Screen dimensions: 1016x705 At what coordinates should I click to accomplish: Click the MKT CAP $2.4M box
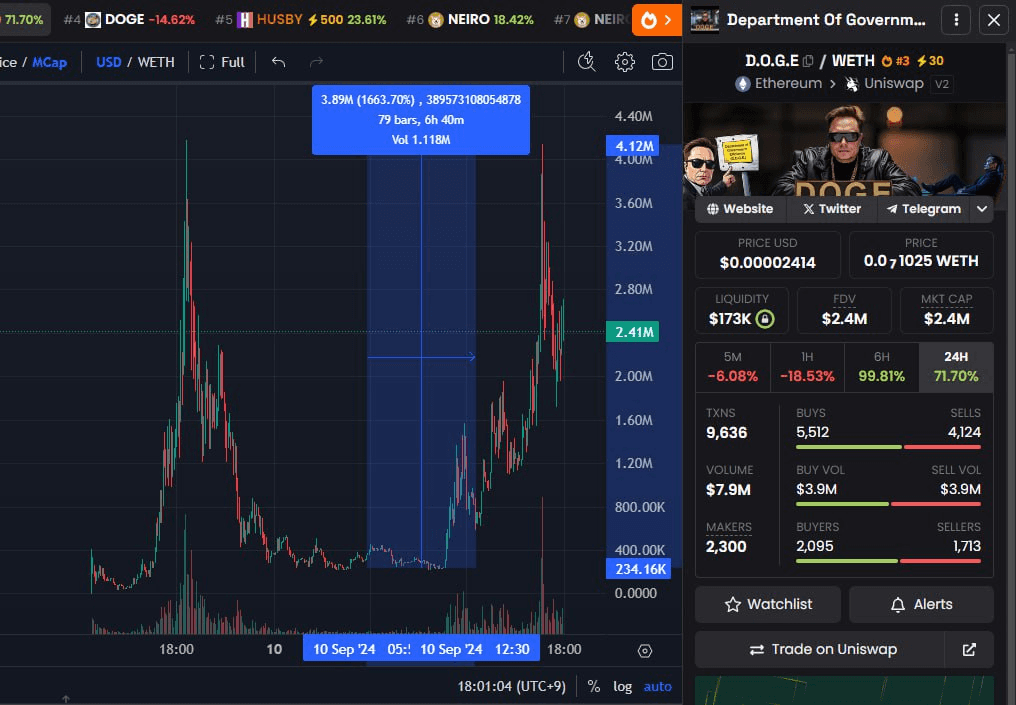click(x=947, y=310)
